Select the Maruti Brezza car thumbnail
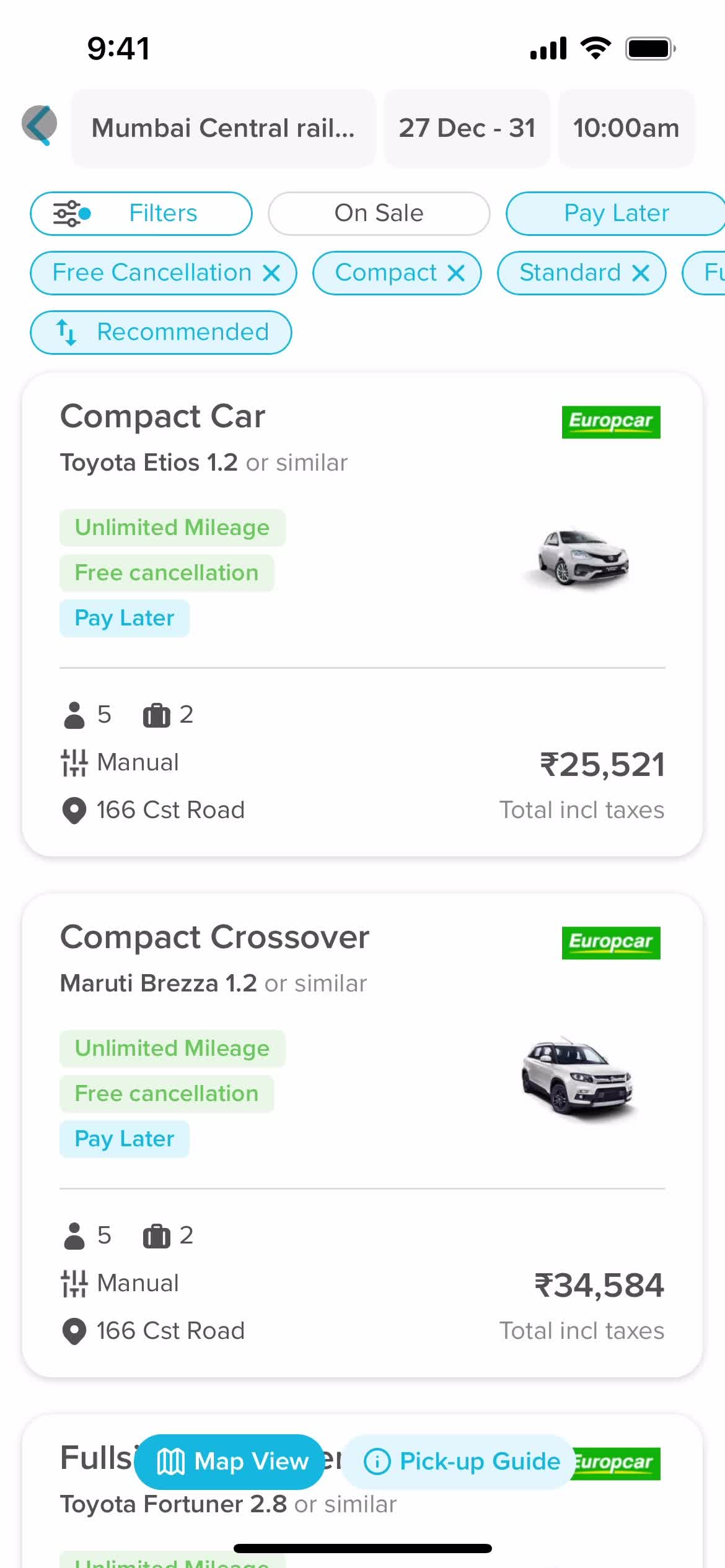Screen dimensions: 725x1568 578,1078
